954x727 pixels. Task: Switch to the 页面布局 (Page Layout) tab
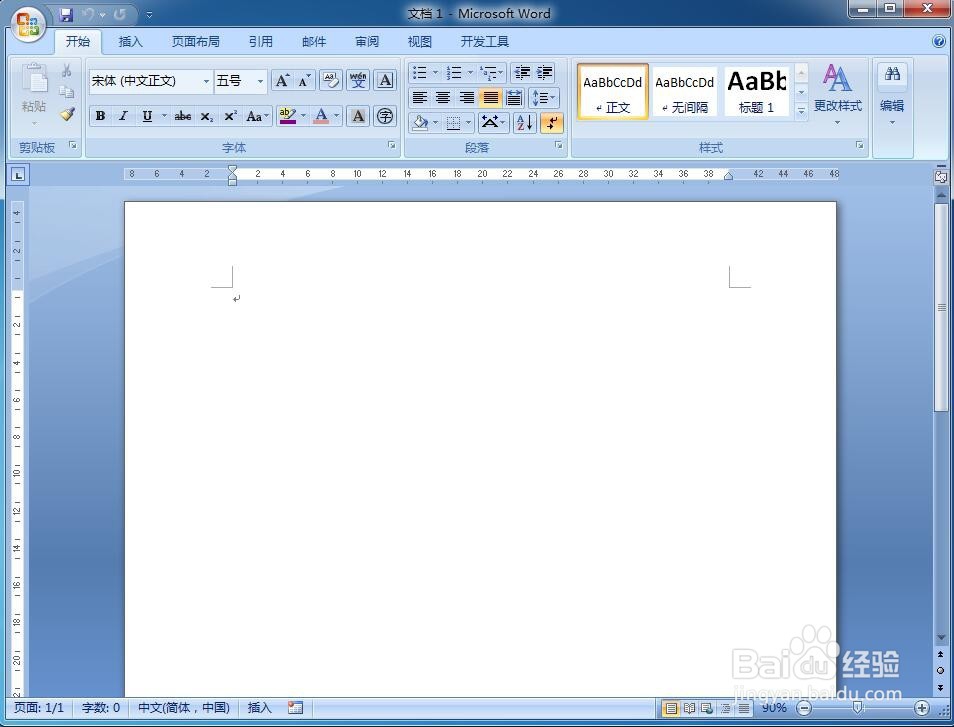tap(195, 41)
